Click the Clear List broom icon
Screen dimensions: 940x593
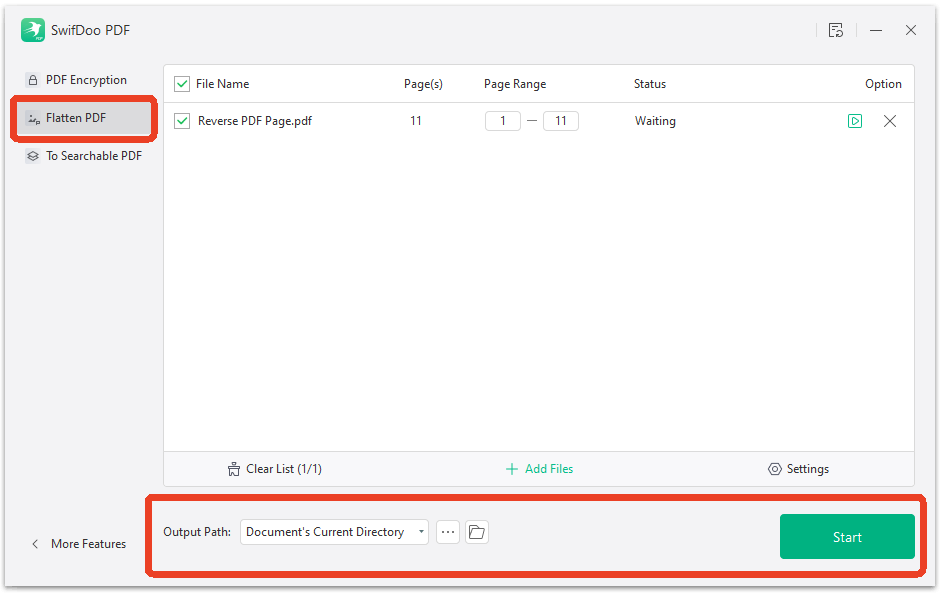(x=234, y=469)
